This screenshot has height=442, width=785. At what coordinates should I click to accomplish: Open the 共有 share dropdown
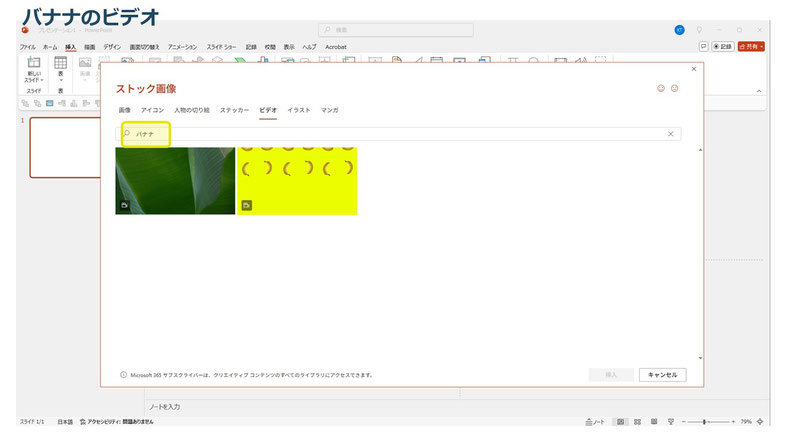751,46
